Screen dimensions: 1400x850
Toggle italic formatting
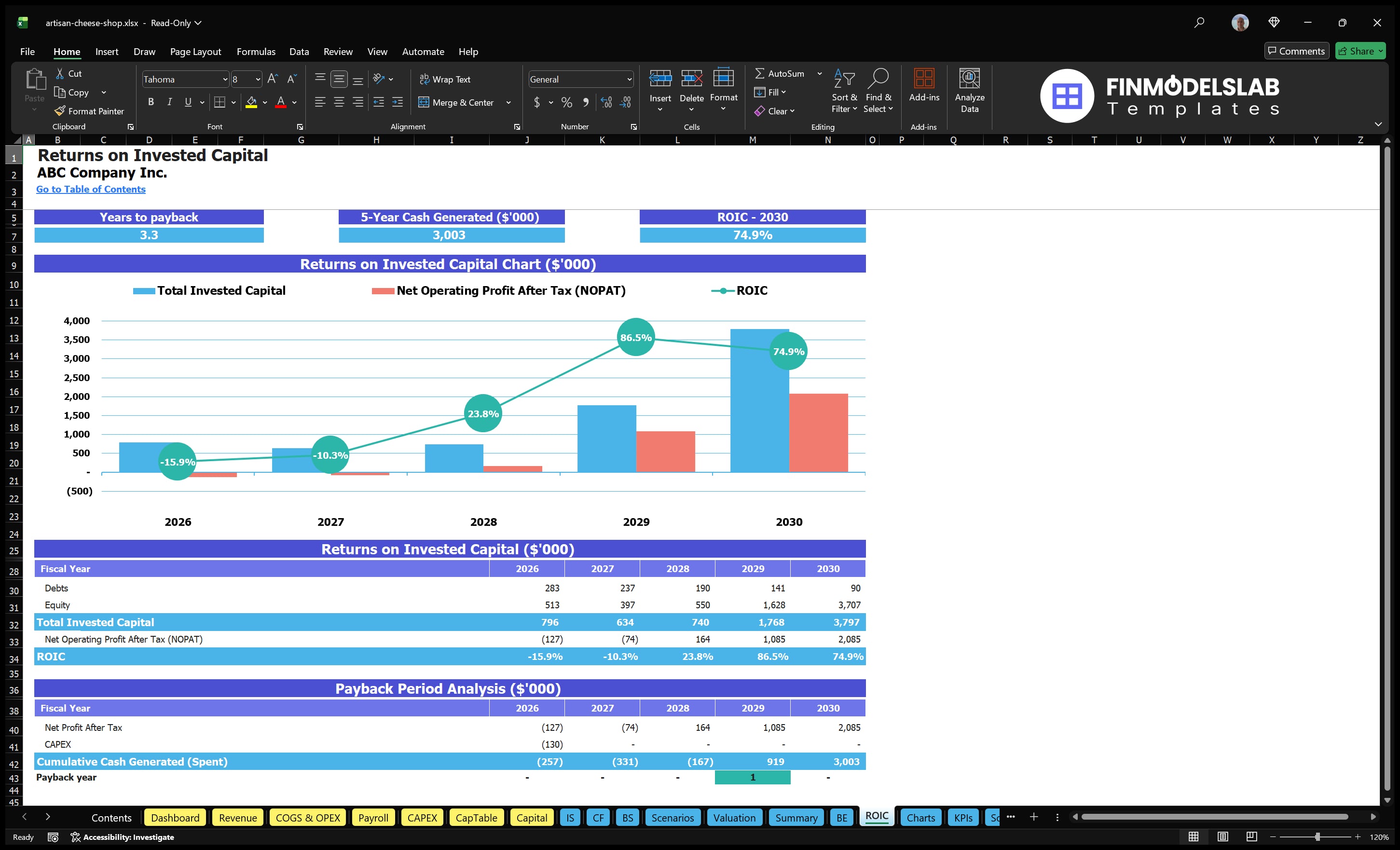pyautogui.click(x=169, y=102)
